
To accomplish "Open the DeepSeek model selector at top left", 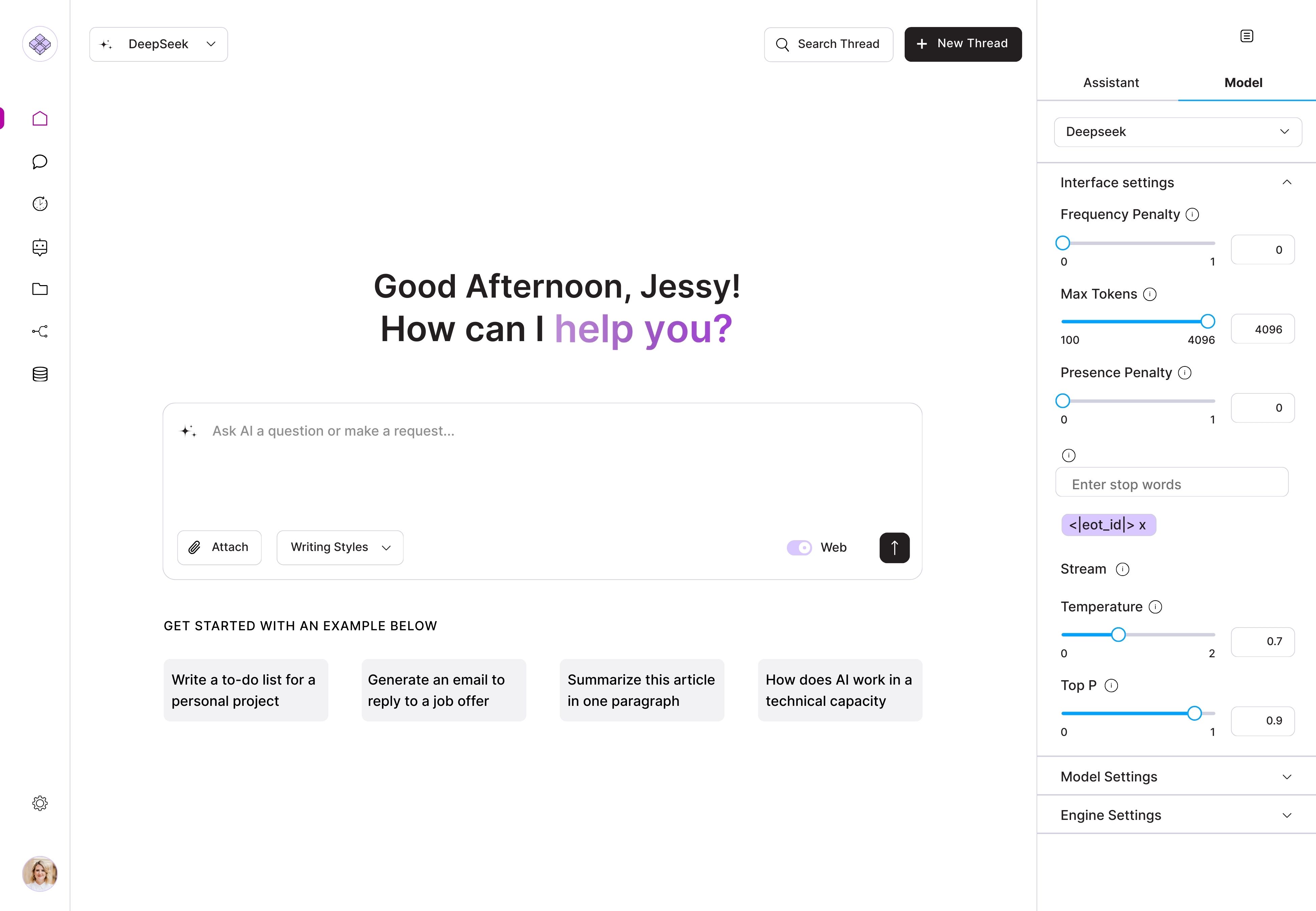I will click(x=158, y=44).
